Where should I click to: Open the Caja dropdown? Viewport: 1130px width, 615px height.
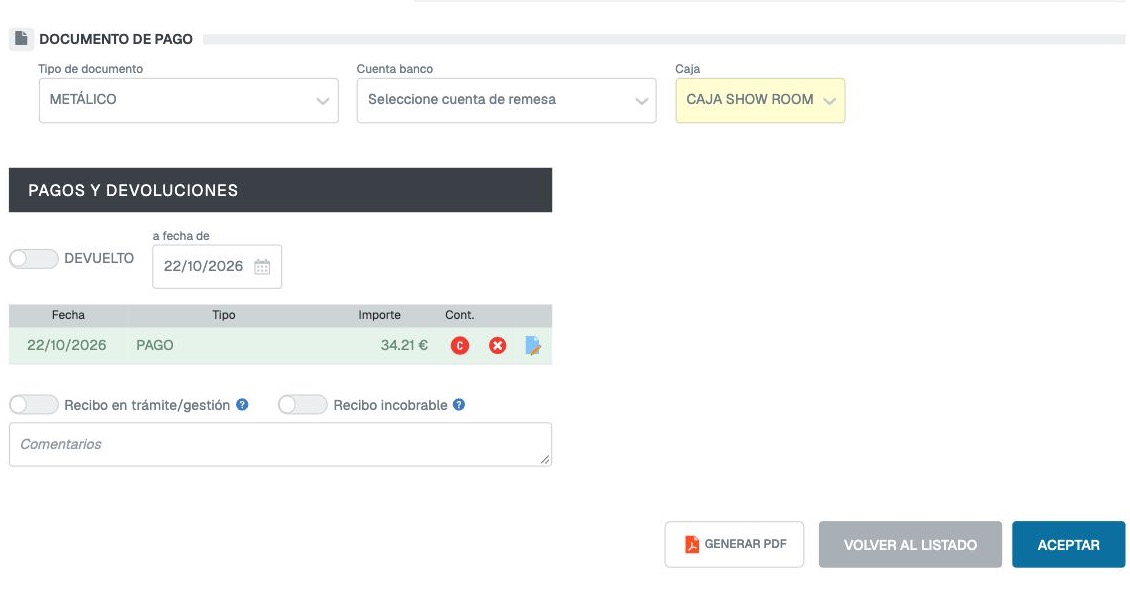click(x=760, y=100)
